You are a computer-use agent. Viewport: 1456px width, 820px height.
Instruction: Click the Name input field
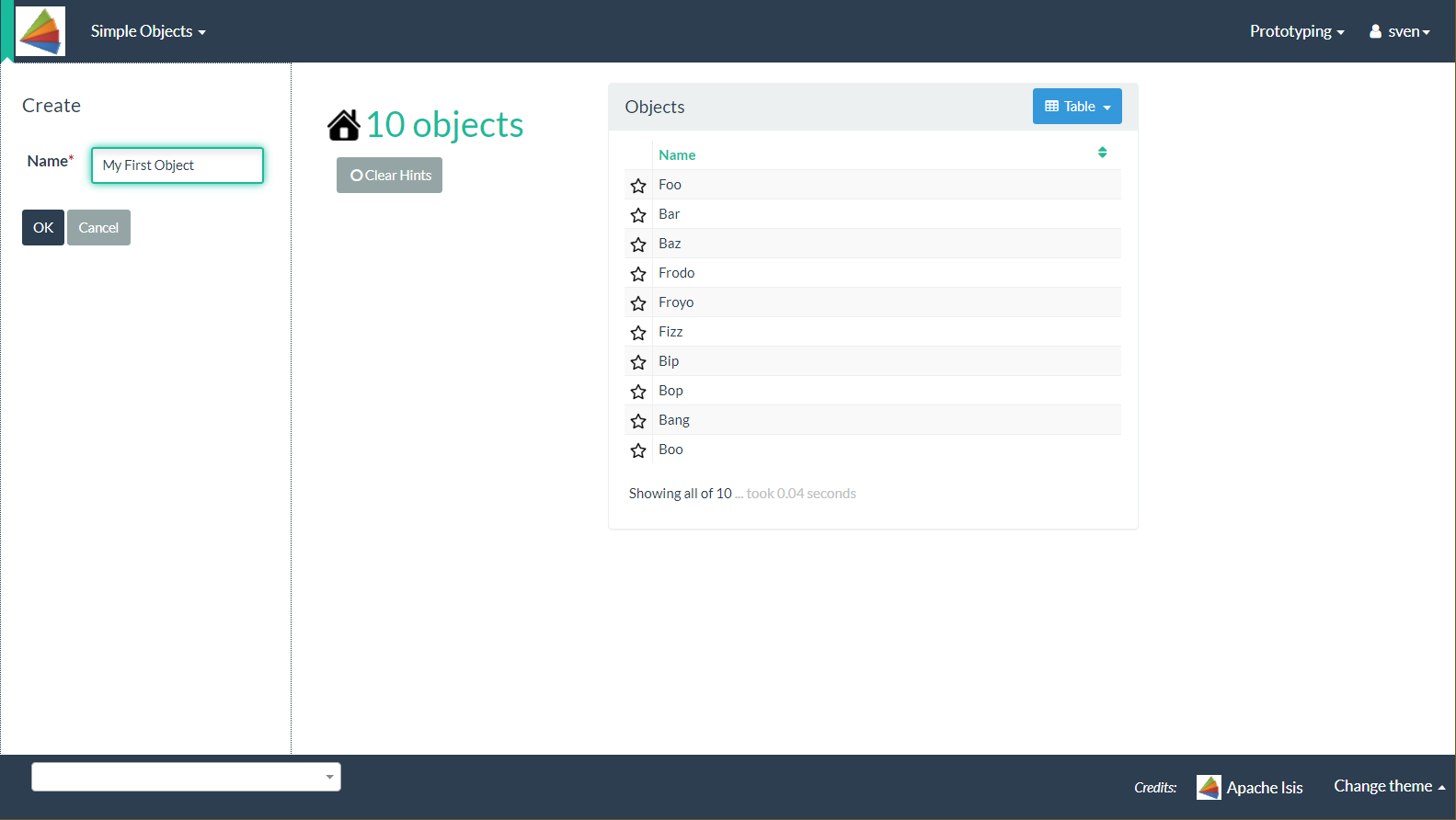click(178, 165)
